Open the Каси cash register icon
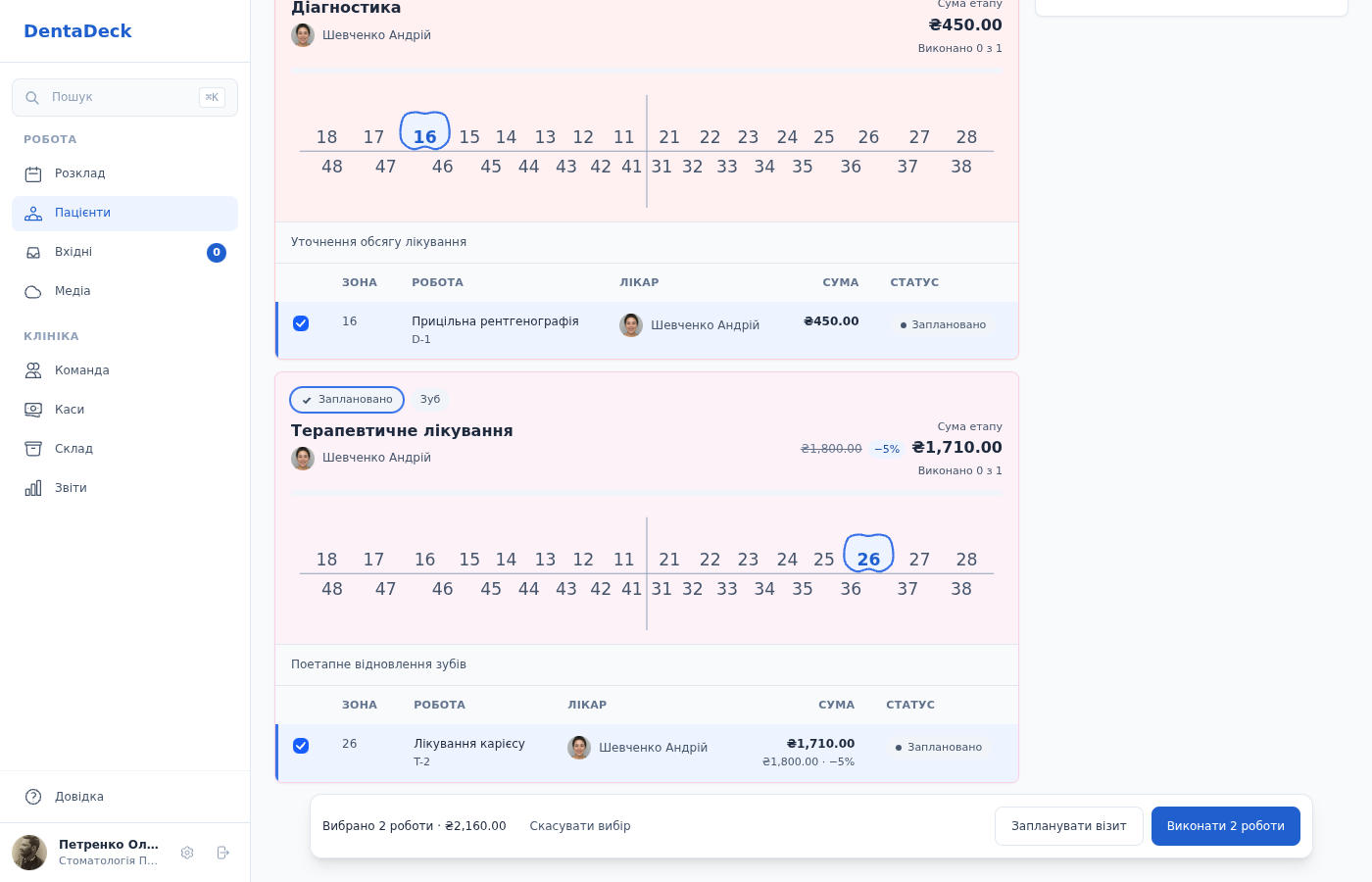 [33, 410]
